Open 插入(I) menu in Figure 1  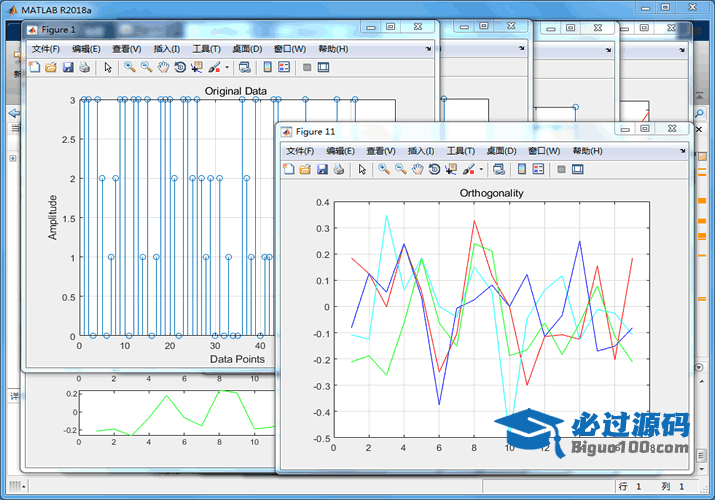point(166,49)
